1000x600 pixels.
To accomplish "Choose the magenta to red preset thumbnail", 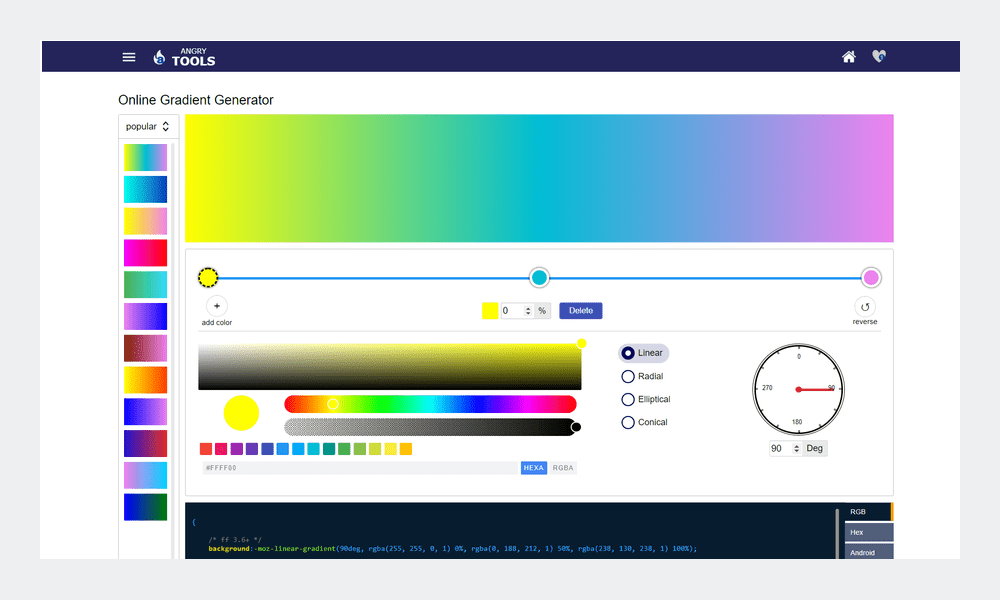I will 145,253.
